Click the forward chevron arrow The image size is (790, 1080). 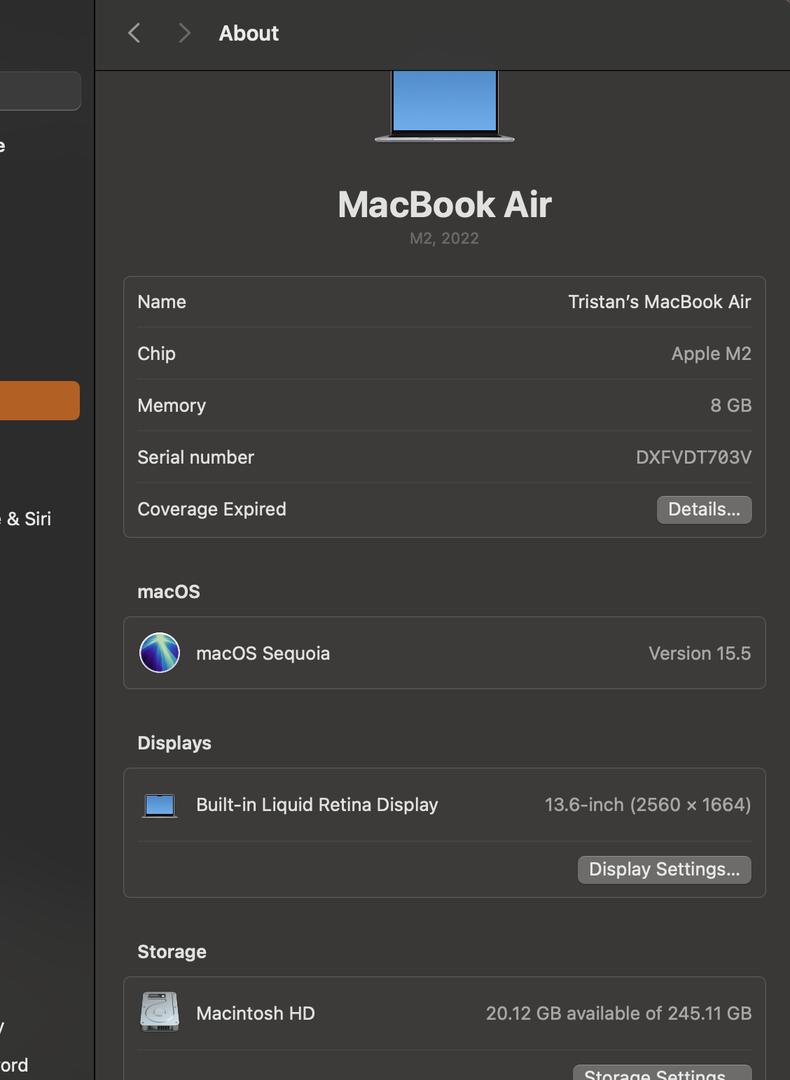pos(184,33)
